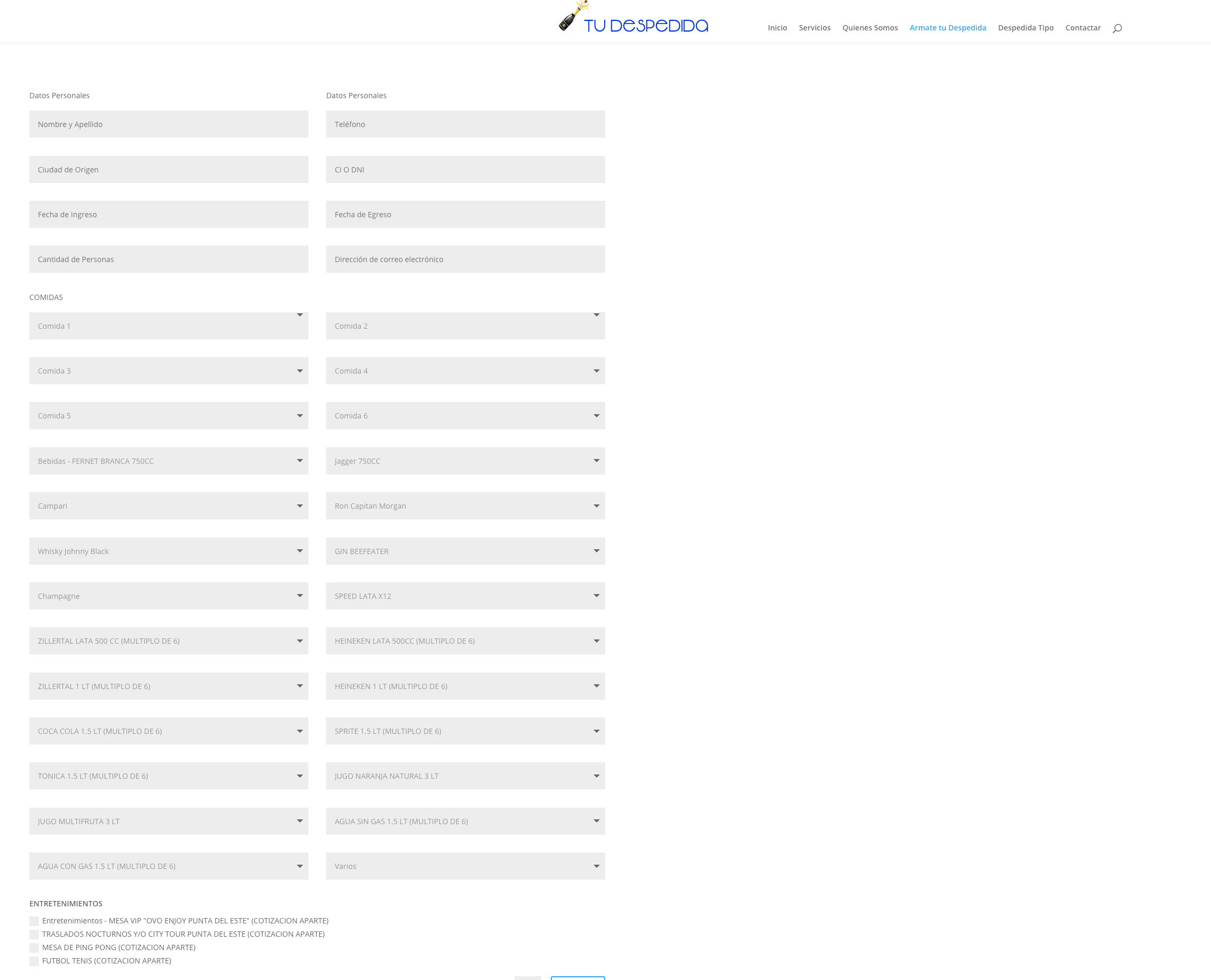Check TRASLADOS NOCTURNOS Y/O CITY TOUR option
1211x980 pixels.
click(34, 934)
